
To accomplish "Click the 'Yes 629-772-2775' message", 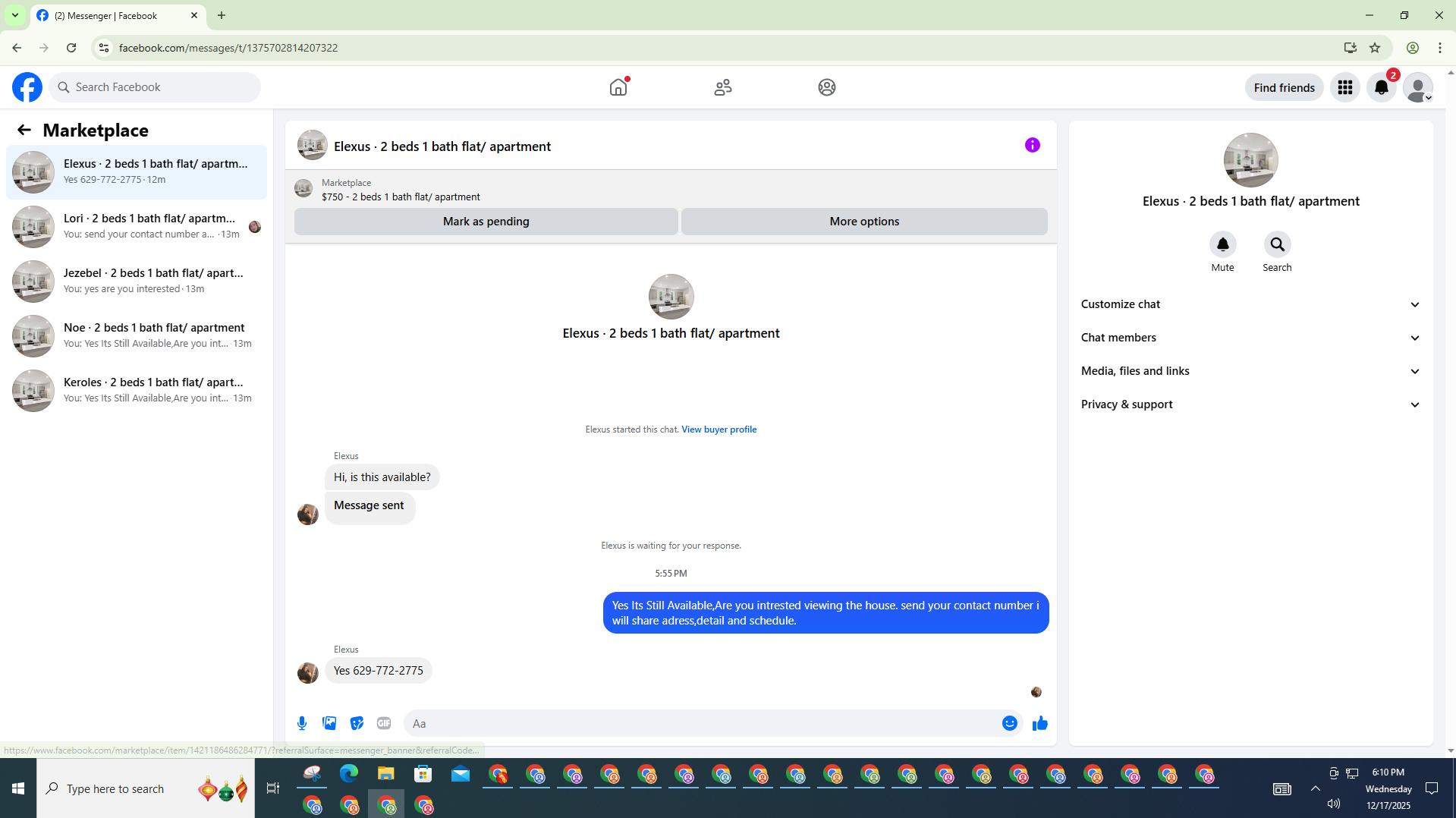I will pos(379,671).
